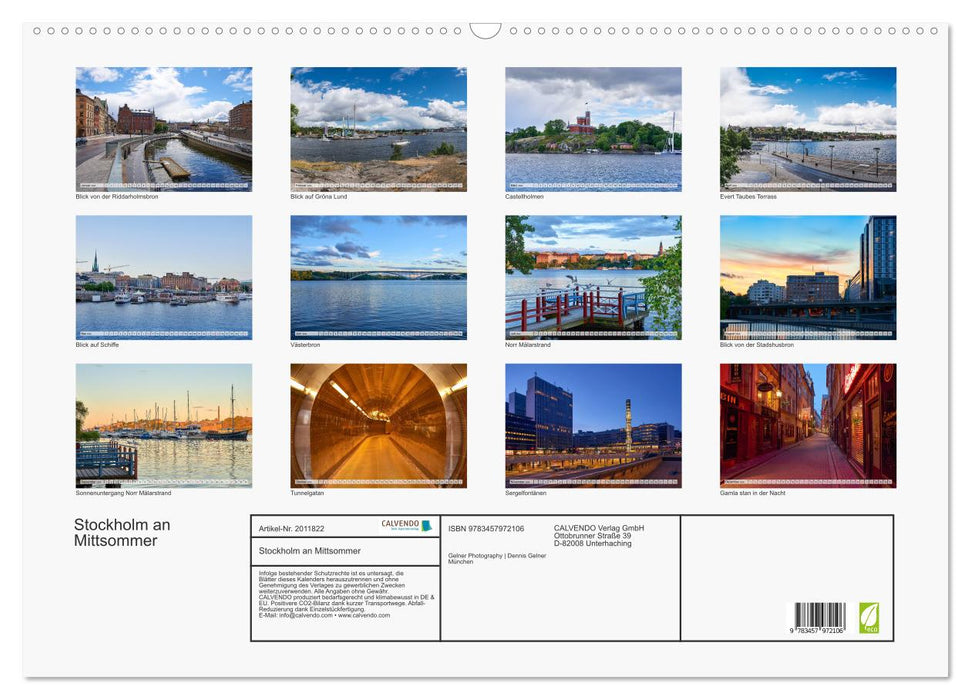The height and width of the screenshot is (700, 971).
Task: Click the blue bookmark icon beside CALVENDO logo
Action: click(x=427, y=526)
